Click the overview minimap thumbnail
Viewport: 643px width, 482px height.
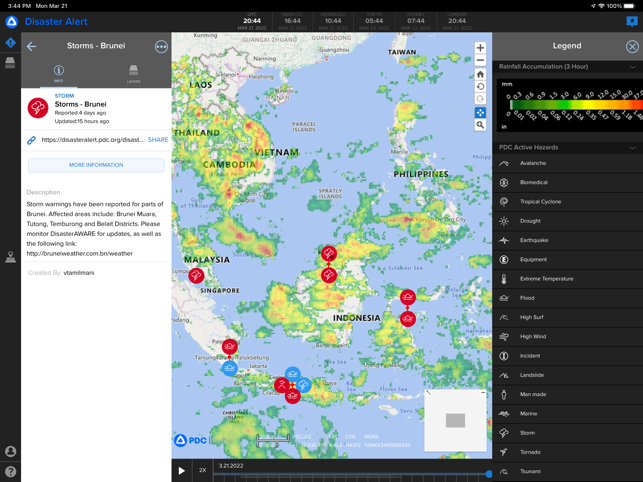point(456,420)
